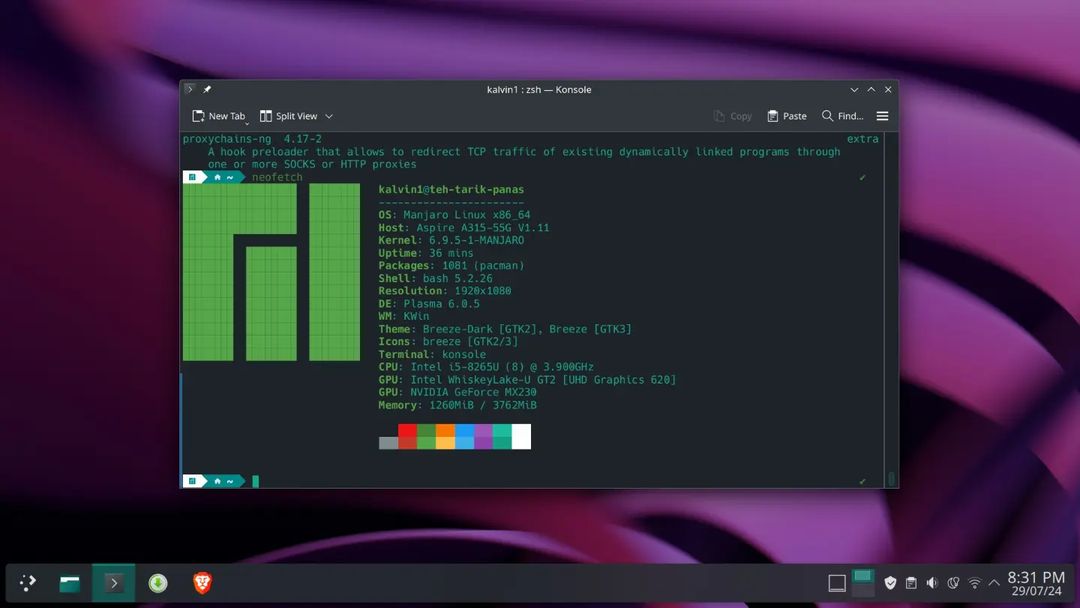Open the clipboard tray icon
This screenshot has height=608, width=1080.
pyautogui.click(x=911, y=583)
